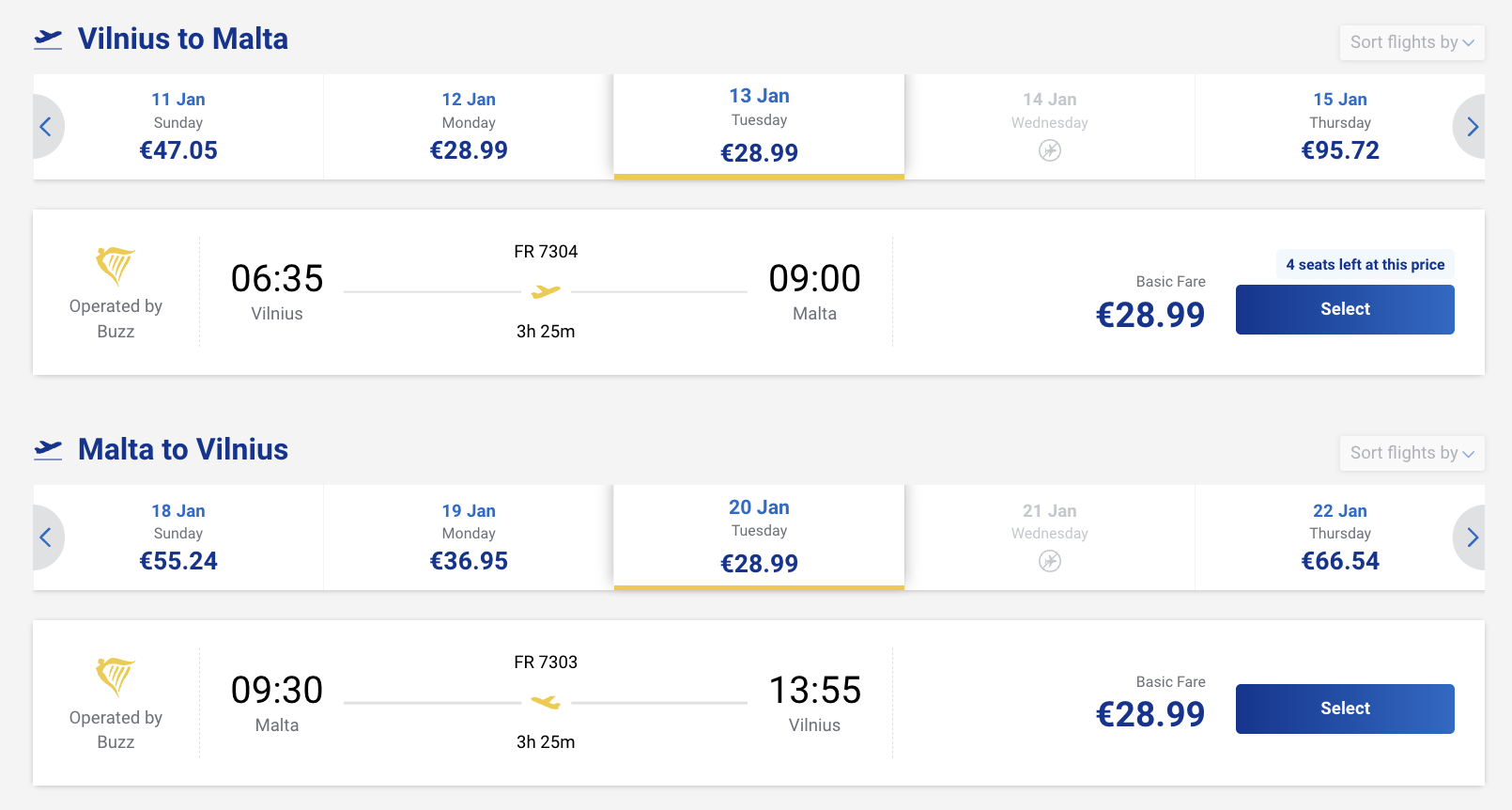Image resolution: width=1512 pixels, height=810 pixels.
Task: Pick 15 Jan Thursday €95.72 date tab
Action: [1339, 127]
